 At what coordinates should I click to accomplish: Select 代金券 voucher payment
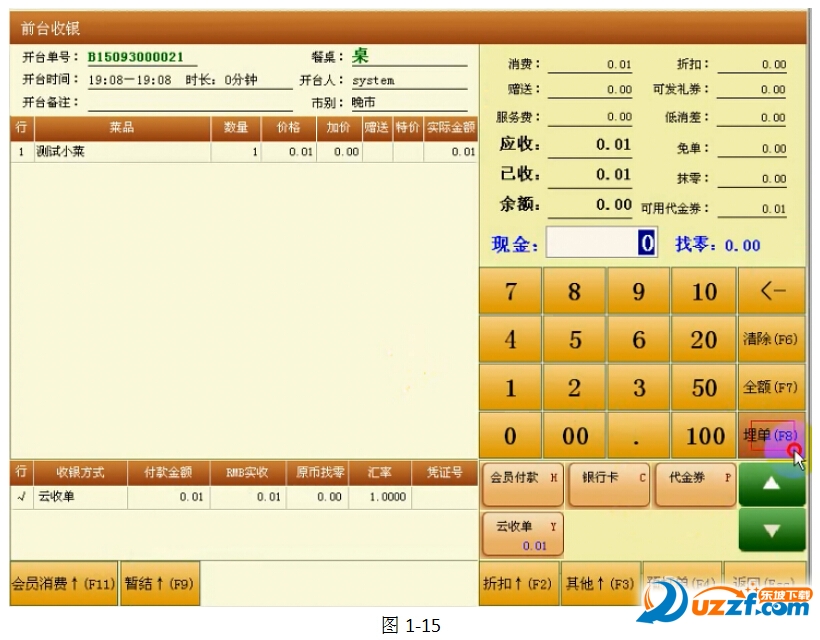(x=695, y=483)
